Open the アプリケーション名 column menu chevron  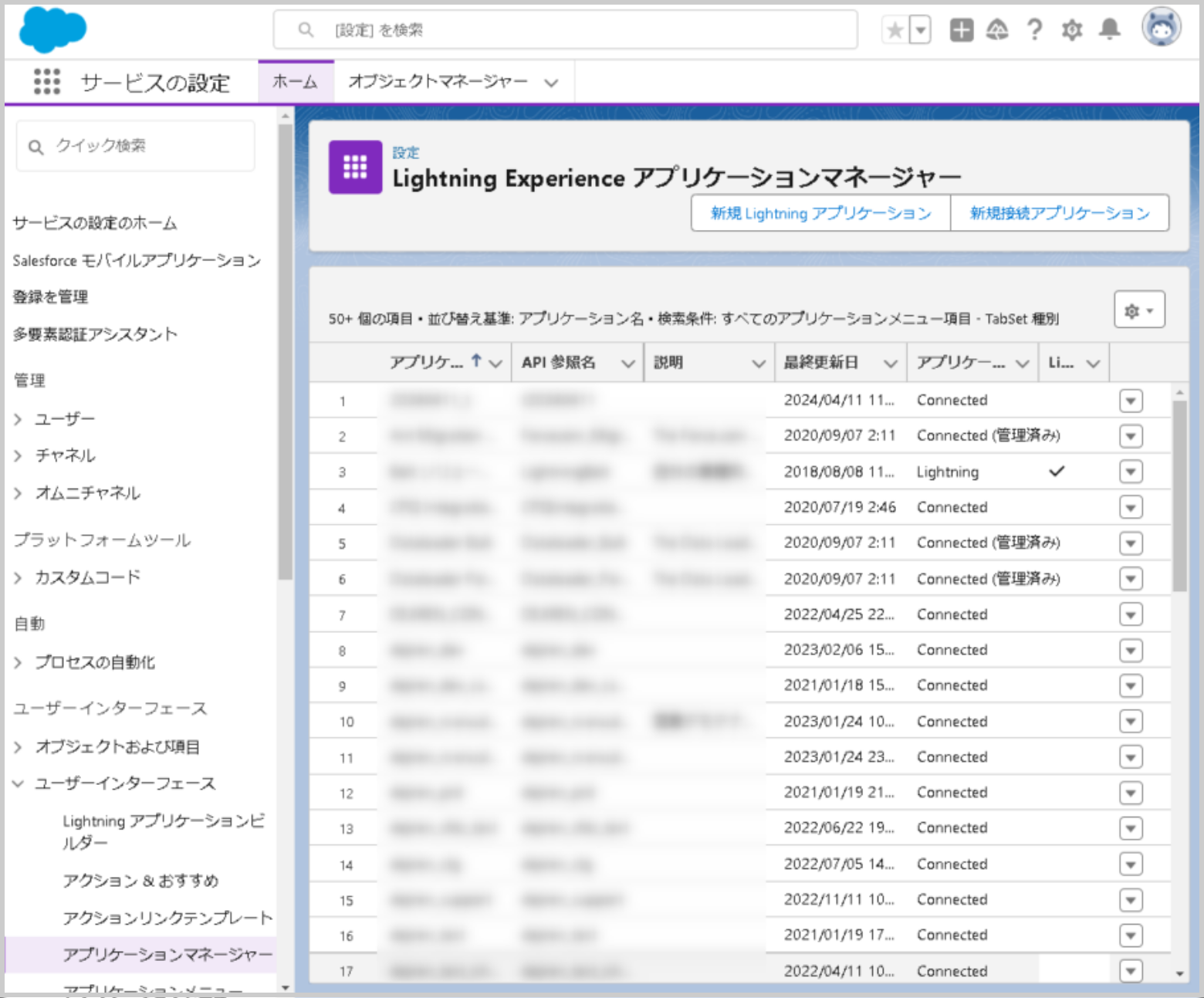[495, 364]
